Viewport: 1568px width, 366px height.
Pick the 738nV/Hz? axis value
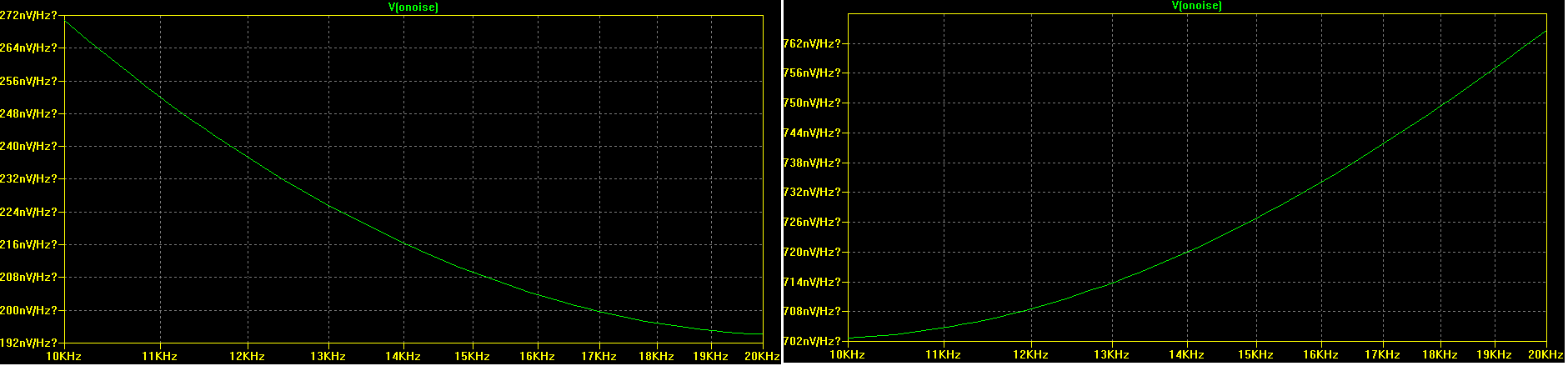(813, 163)
